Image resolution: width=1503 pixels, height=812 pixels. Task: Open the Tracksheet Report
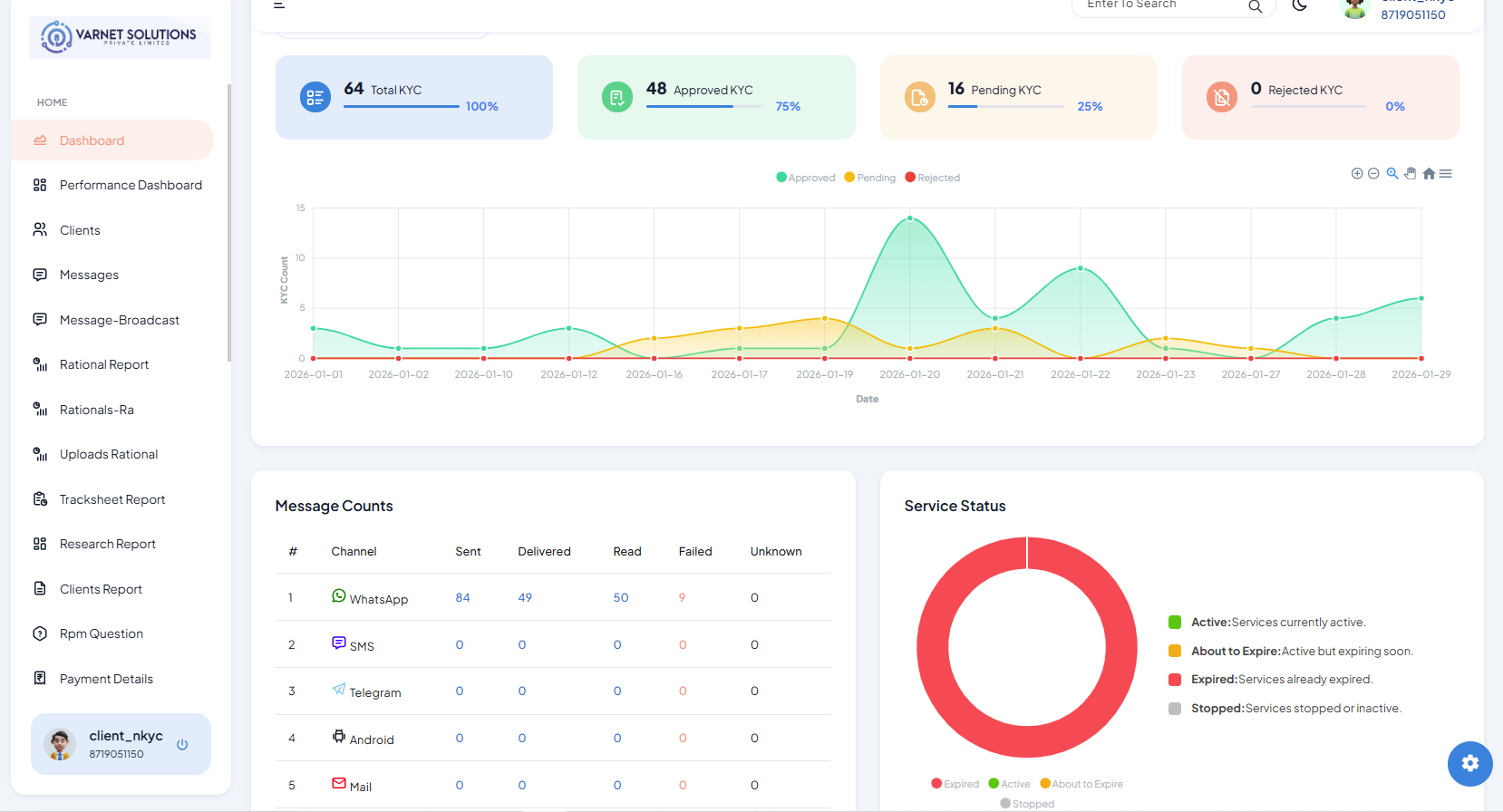pos(112,499)
